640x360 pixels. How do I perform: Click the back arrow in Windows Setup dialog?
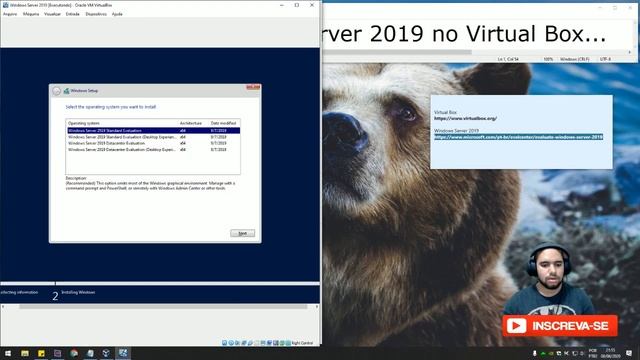coord(57,91)
